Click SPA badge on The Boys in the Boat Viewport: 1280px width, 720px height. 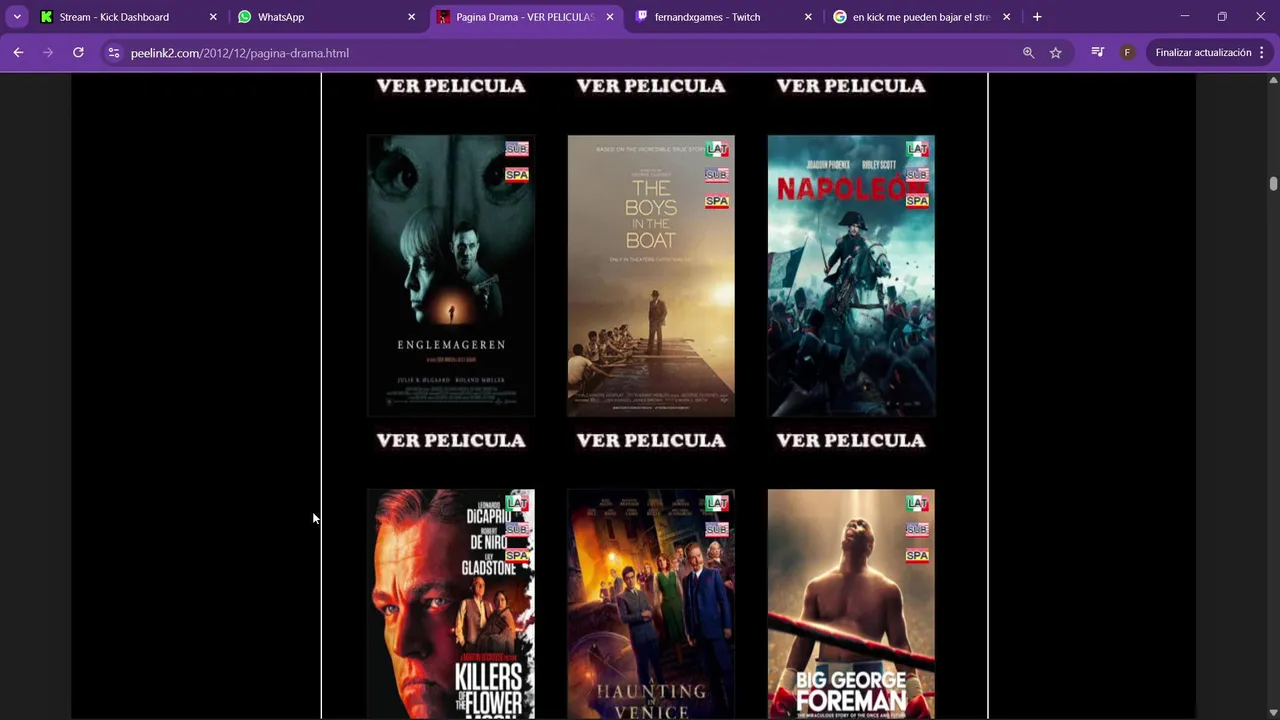click(717, 201)
